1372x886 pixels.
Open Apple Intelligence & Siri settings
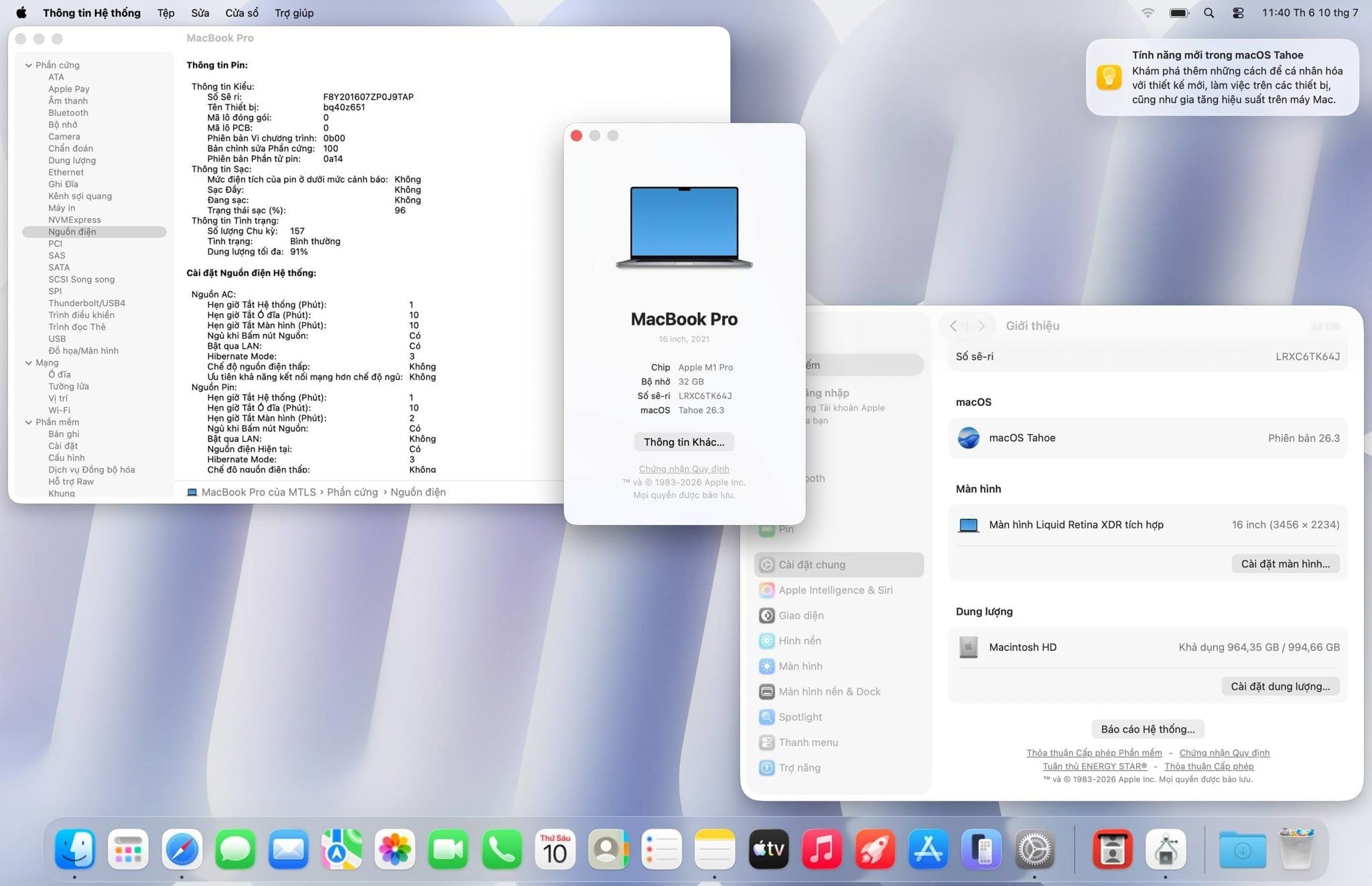pyautogui.click(x=839, y=590)
